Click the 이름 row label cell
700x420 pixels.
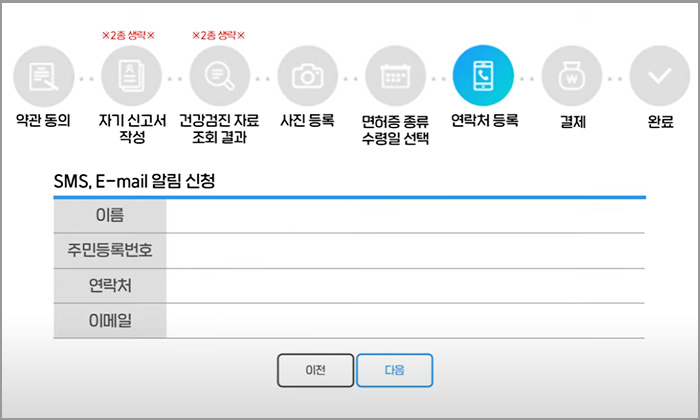click(x=110, y=216)
